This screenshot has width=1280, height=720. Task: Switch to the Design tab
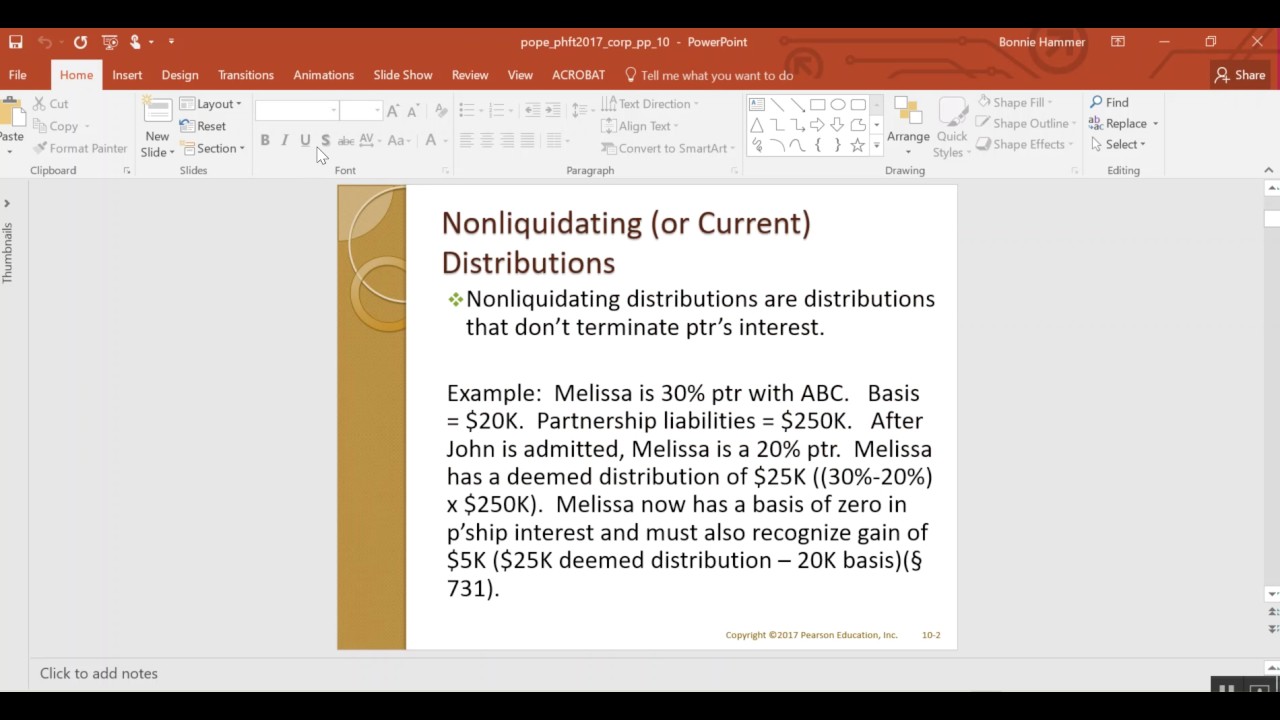(x=180, y=75)
